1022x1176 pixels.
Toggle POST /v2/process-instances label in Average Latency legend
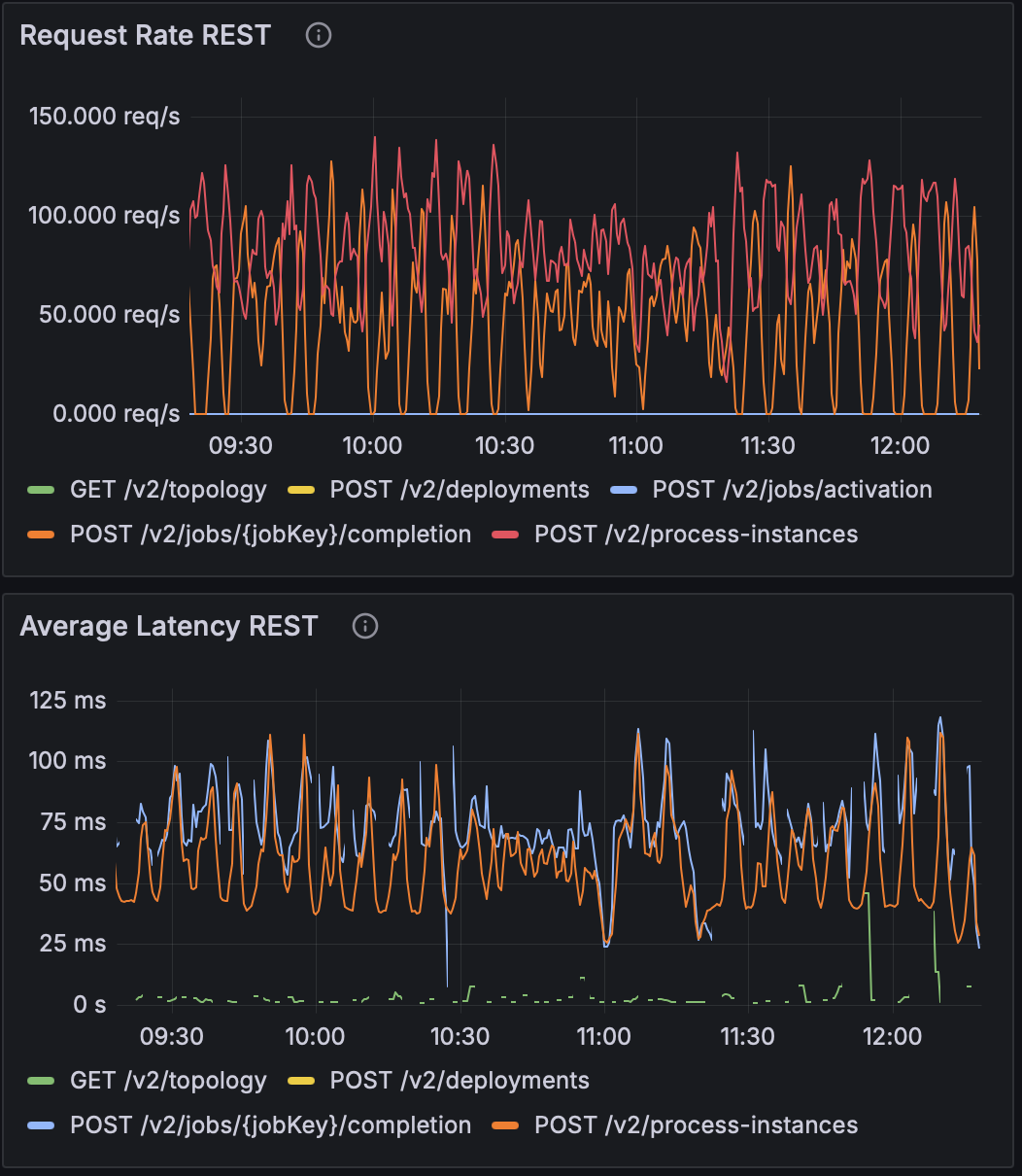coord(696,1125)
